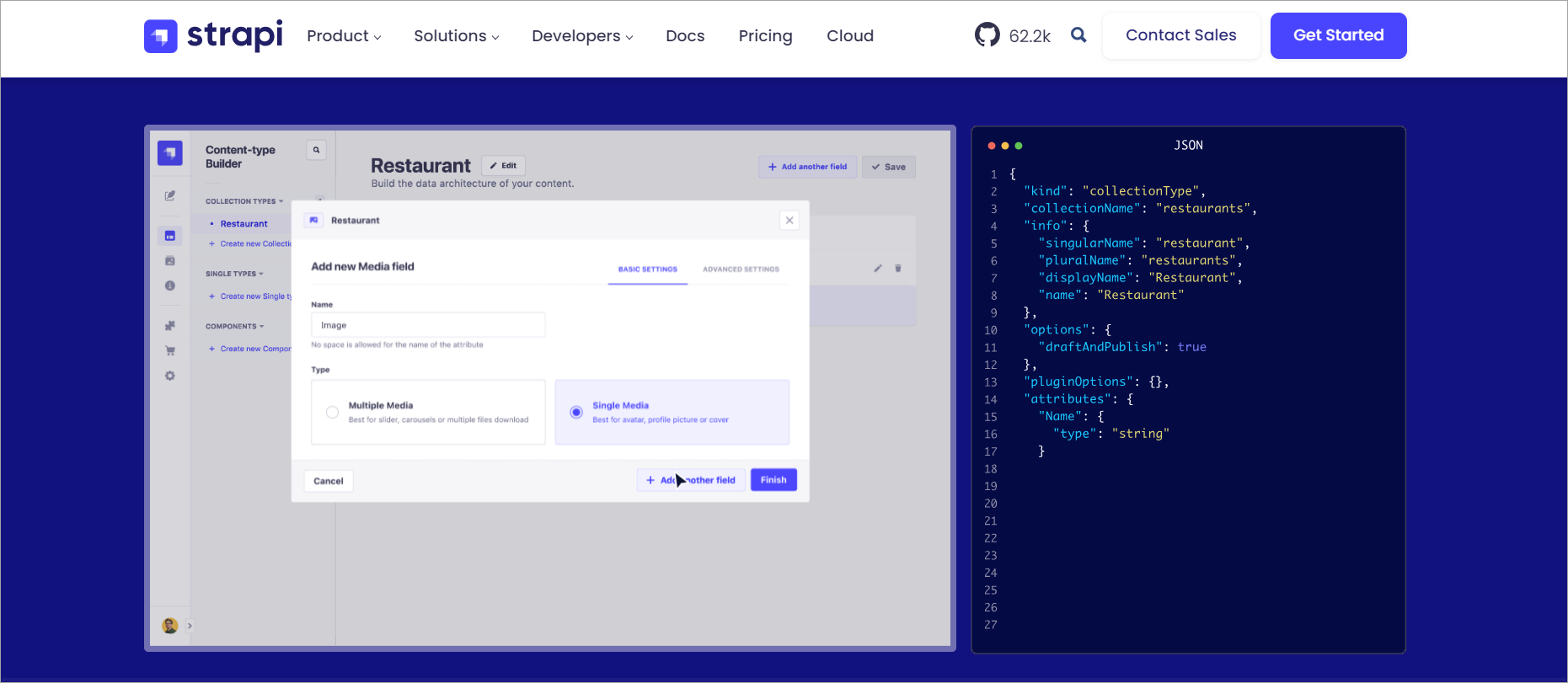The height and width of the screenshot is (683, 1568).
Task: Click the Content-type Builder search button
Action: [x=316, y=150]
